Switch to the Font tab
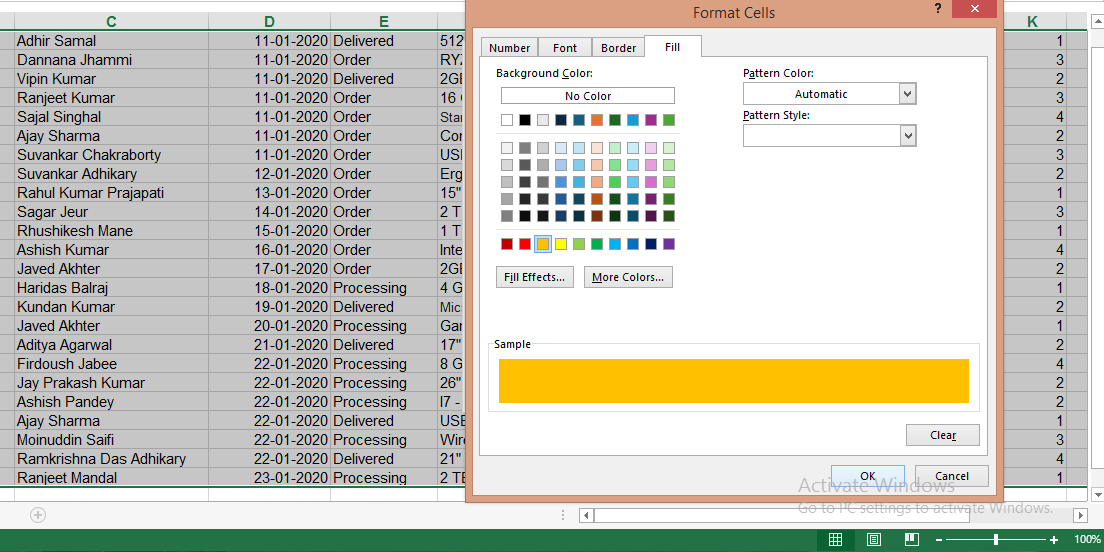The image size is (1104, 552). 565,48
